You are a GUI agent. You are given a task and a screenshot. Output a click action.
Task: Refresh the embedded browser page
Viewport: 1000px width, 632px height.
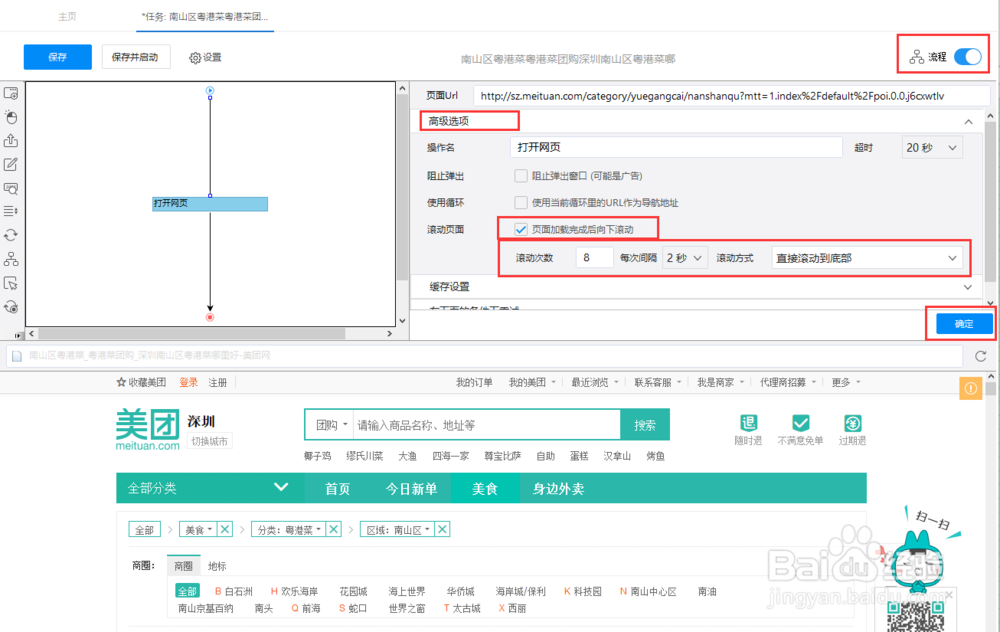981,356
